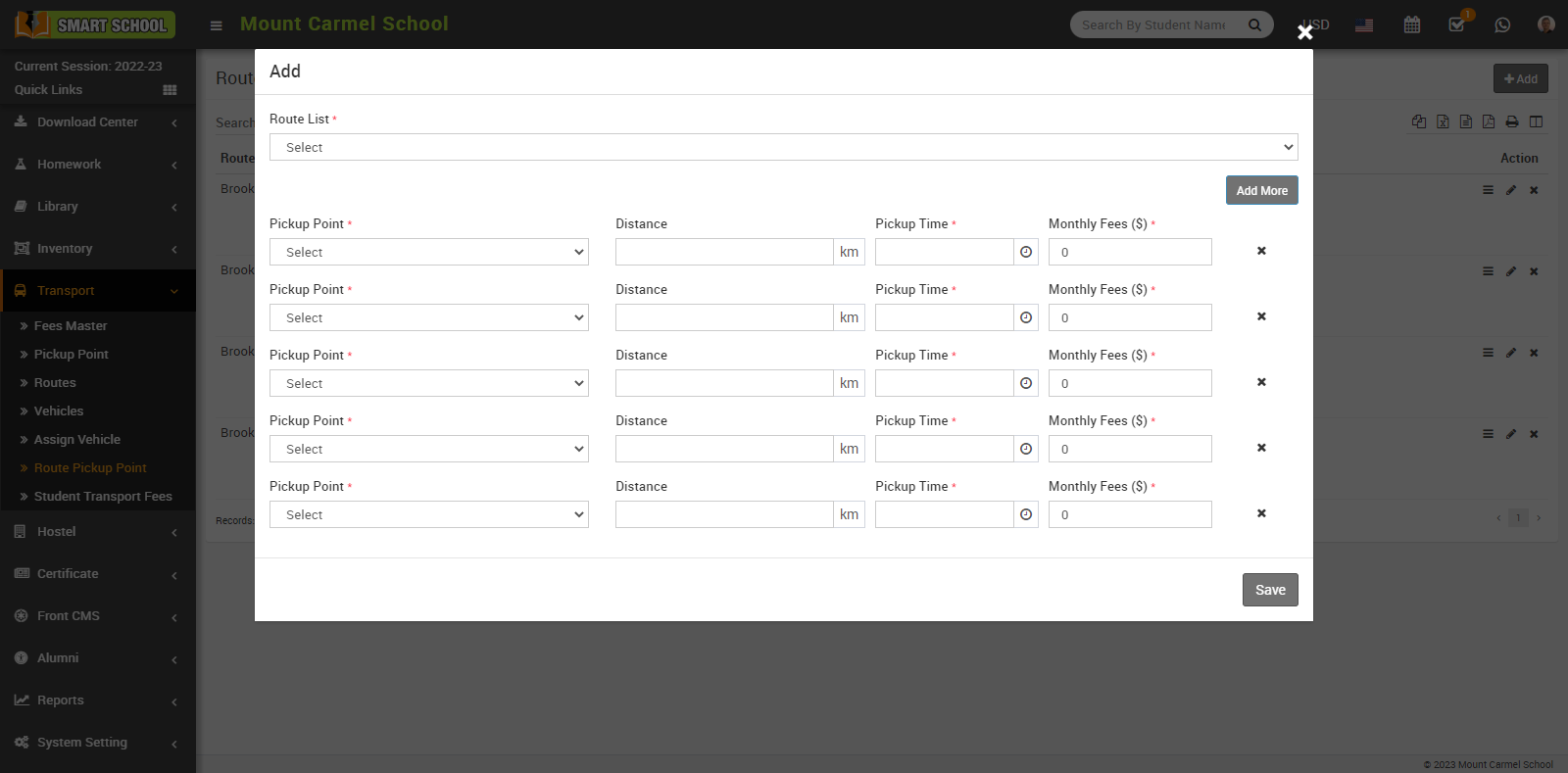Viewport: 1568px width, 773px height.
Task: Click the Add More button
Action: pos(1261,190)
